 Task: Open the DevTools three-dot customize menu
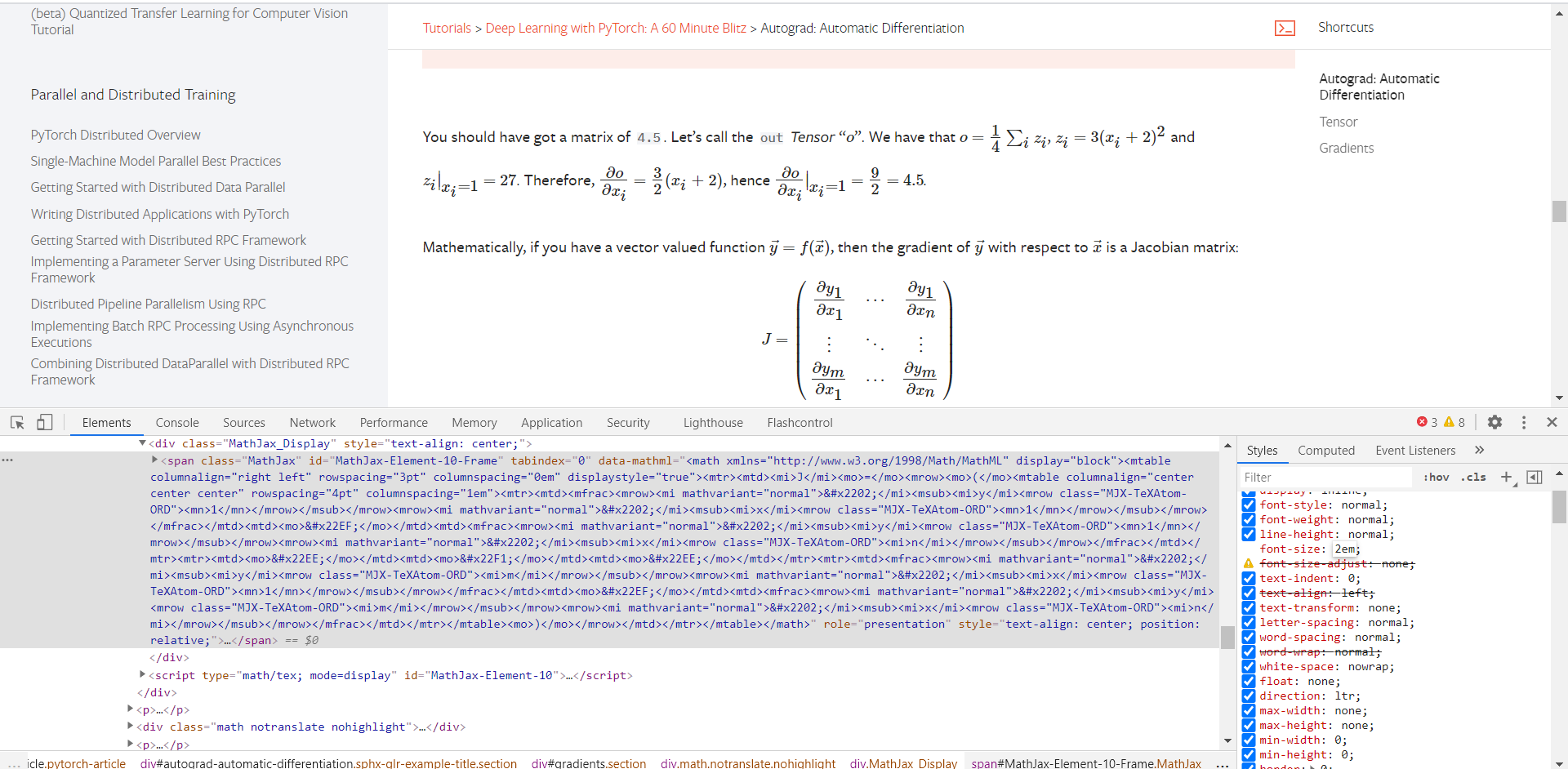[x=1523, y=422]
